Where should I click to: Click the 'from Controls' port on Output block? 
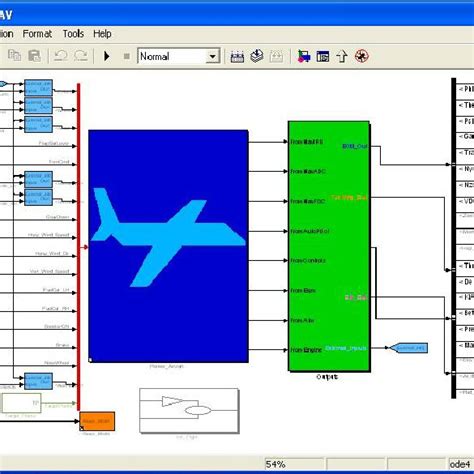click(x=308, y=260)
